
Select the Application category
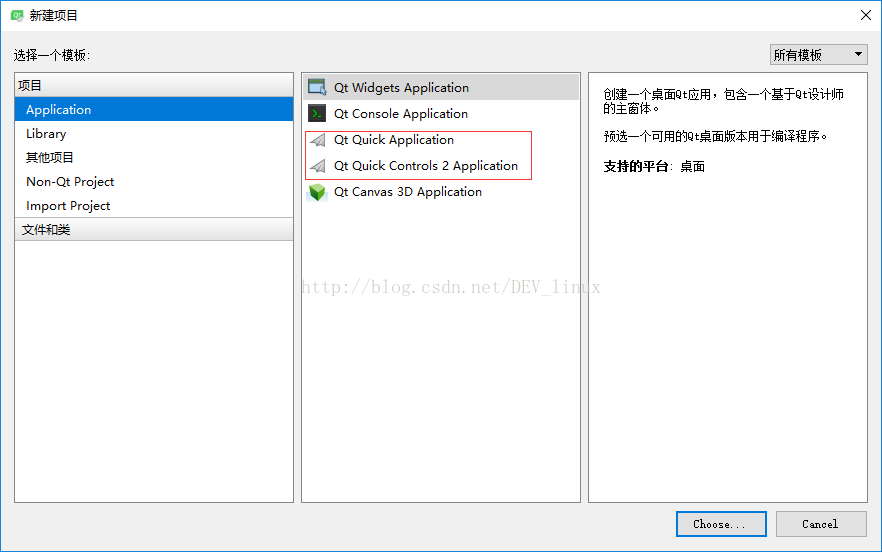[154, 109]
